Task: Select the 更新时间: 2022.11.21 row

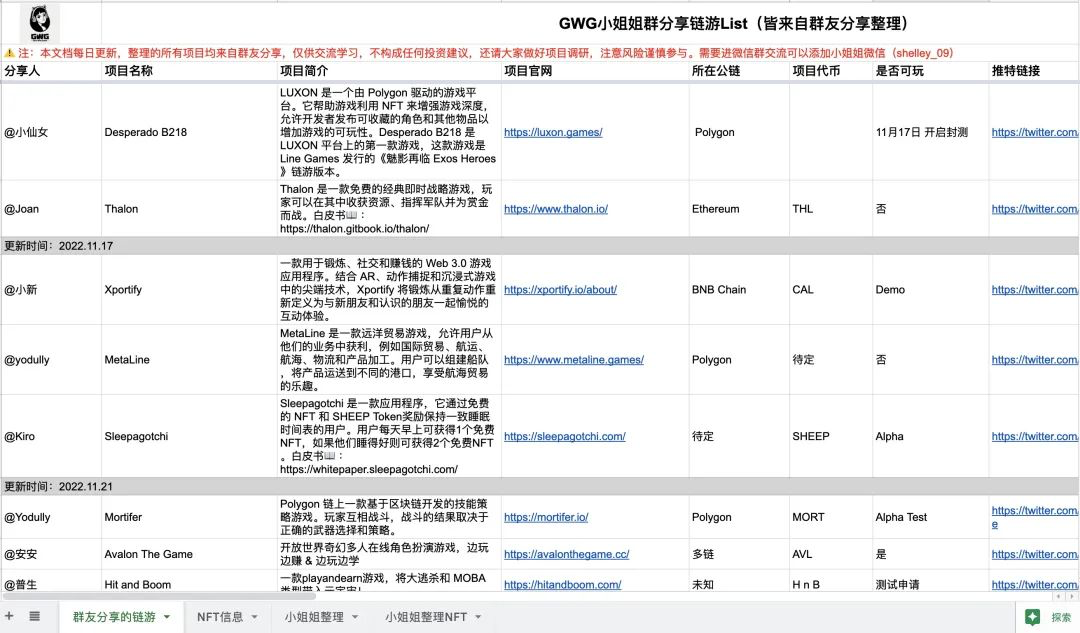Action: tap(540, 486)
